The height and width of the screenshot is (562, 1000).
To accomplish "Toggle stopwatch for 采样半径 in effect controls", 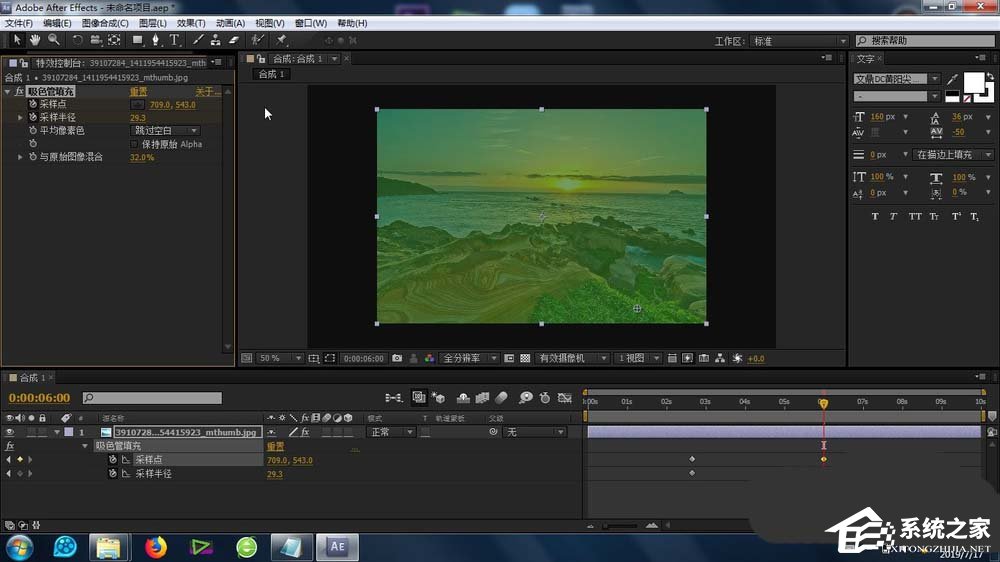I will (32, 117).
